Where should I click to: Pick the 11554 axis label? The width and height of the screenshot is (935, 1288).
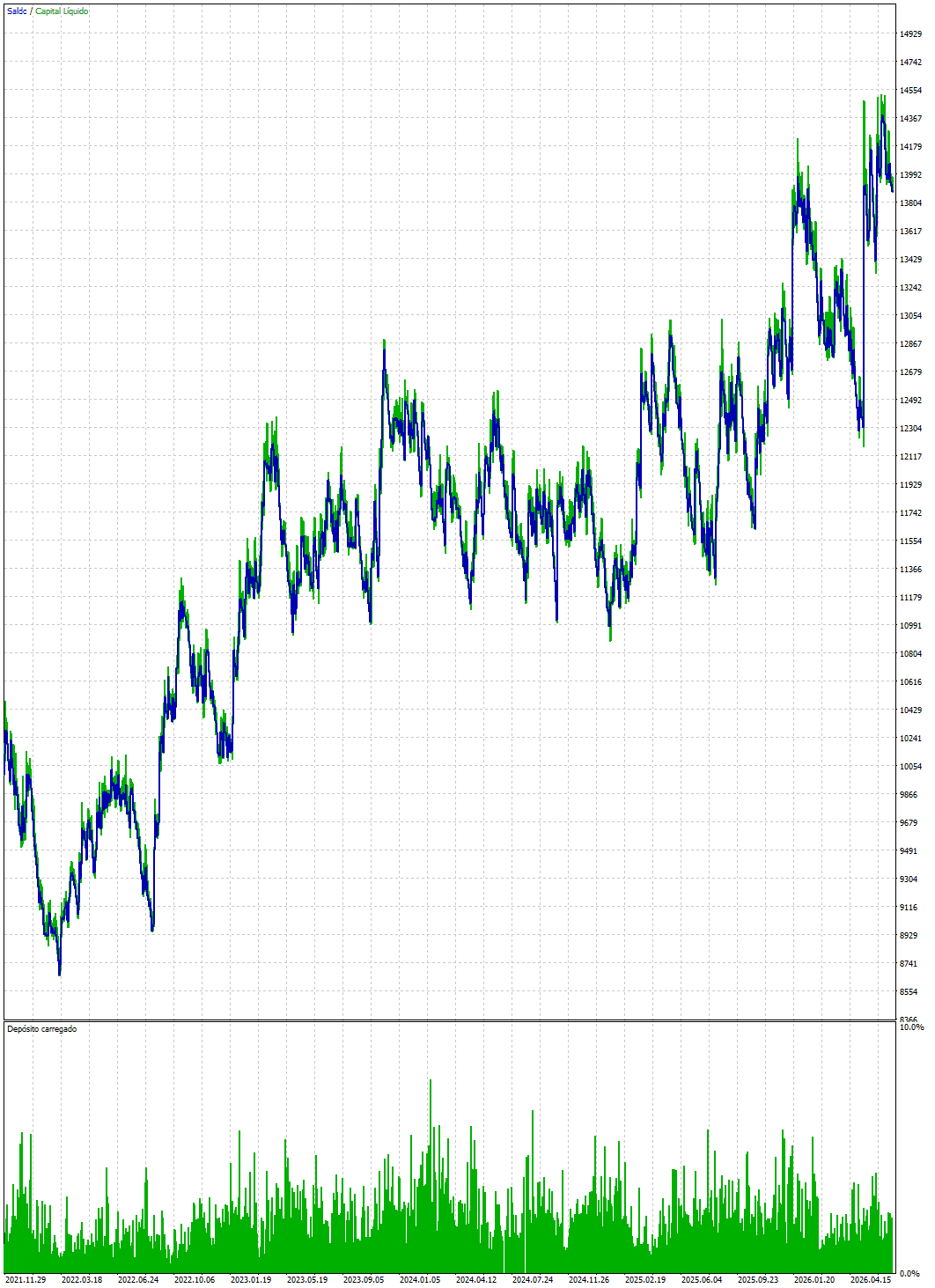pyautogui.click(x=911, y=541)
